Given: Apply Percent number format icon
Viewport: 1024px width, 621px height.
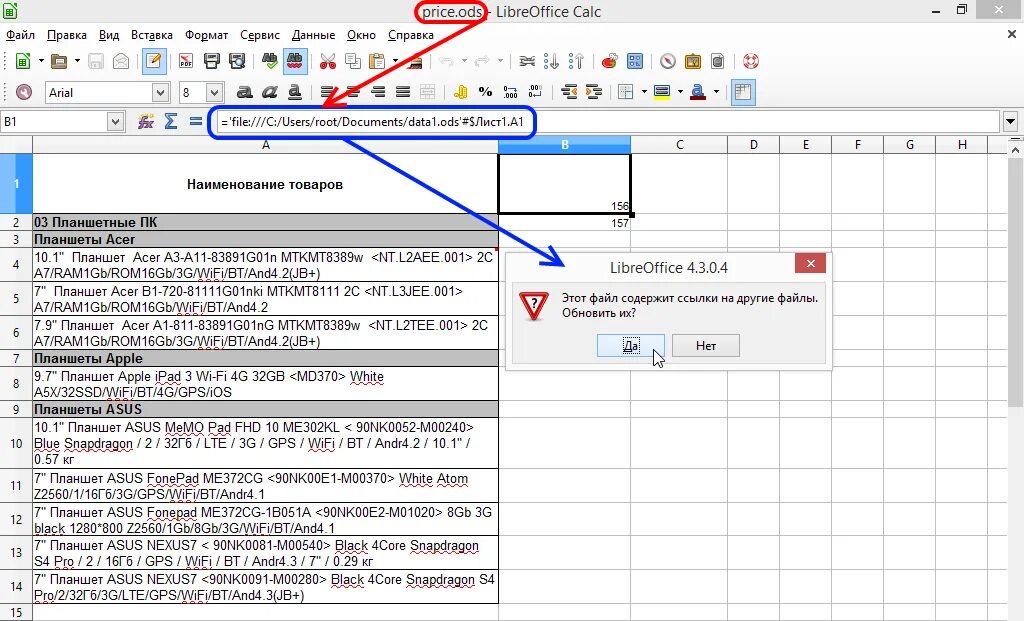Looking at the screenshot, I should 485,92.
